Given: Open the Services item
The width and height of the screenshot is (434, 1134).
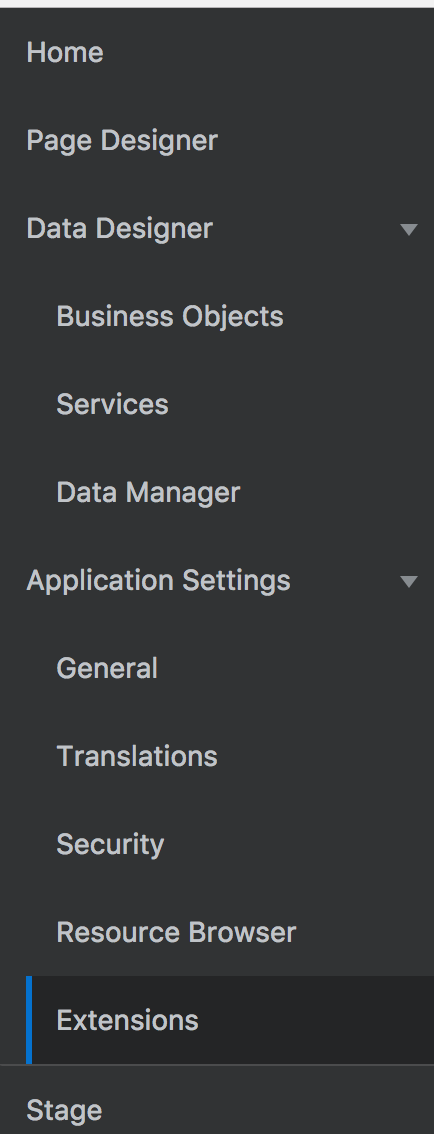Looking at the screenshot, I should coord(112,405).
